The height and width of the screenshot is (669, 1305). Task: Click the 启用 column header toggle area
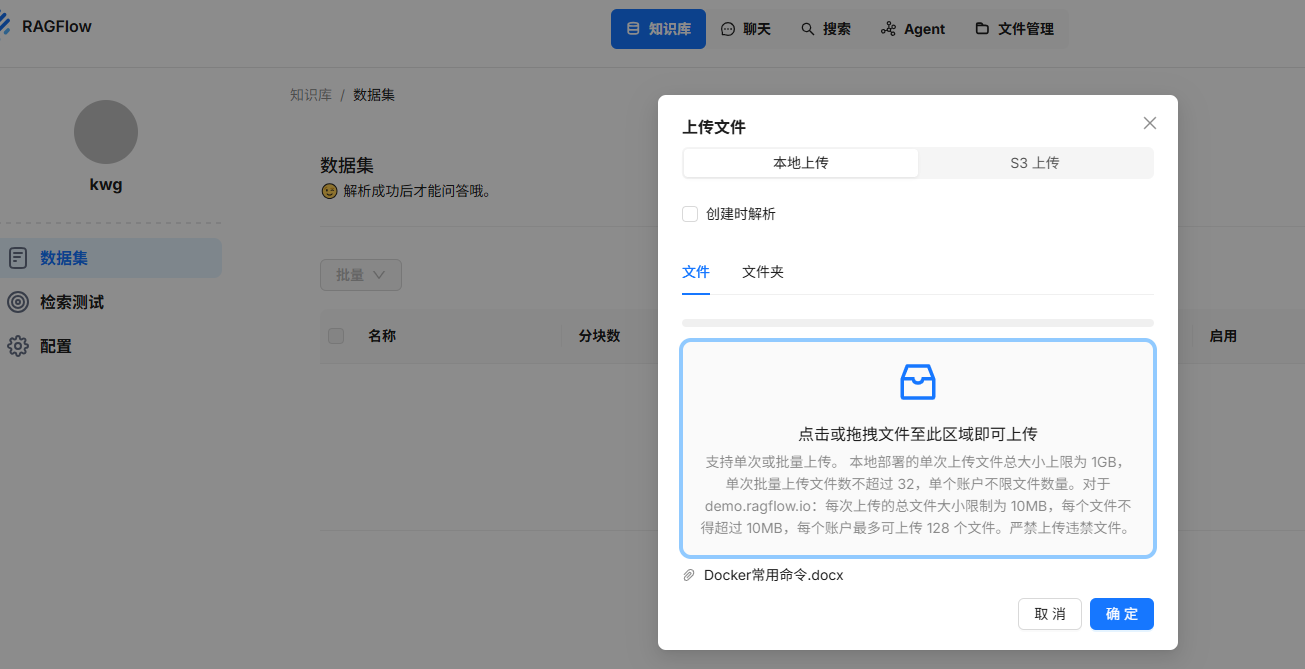[1224, 336]
